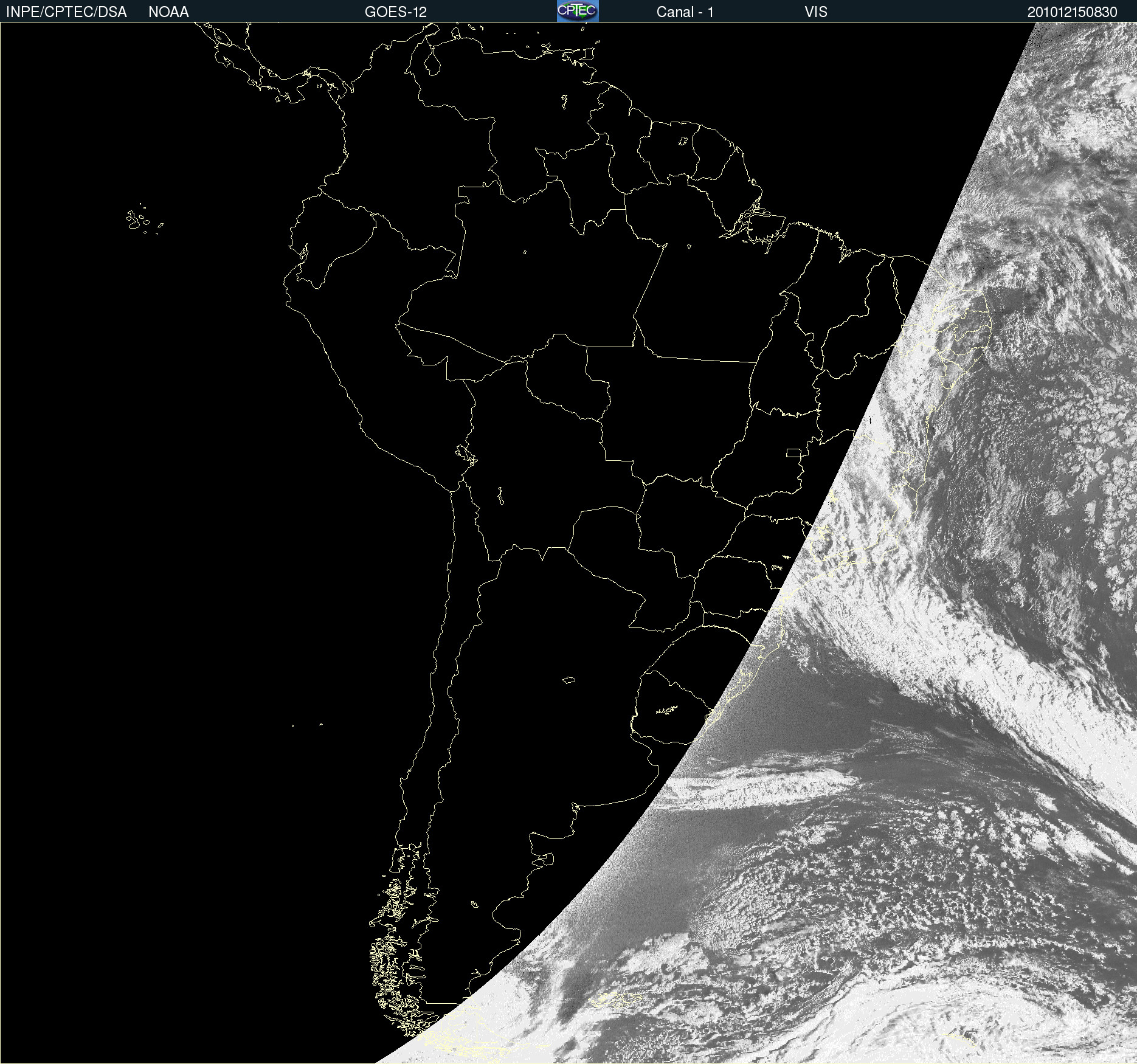The image size is (1137, 1064).
Task: Select the NOAA label in header
Action: point(168,12)
